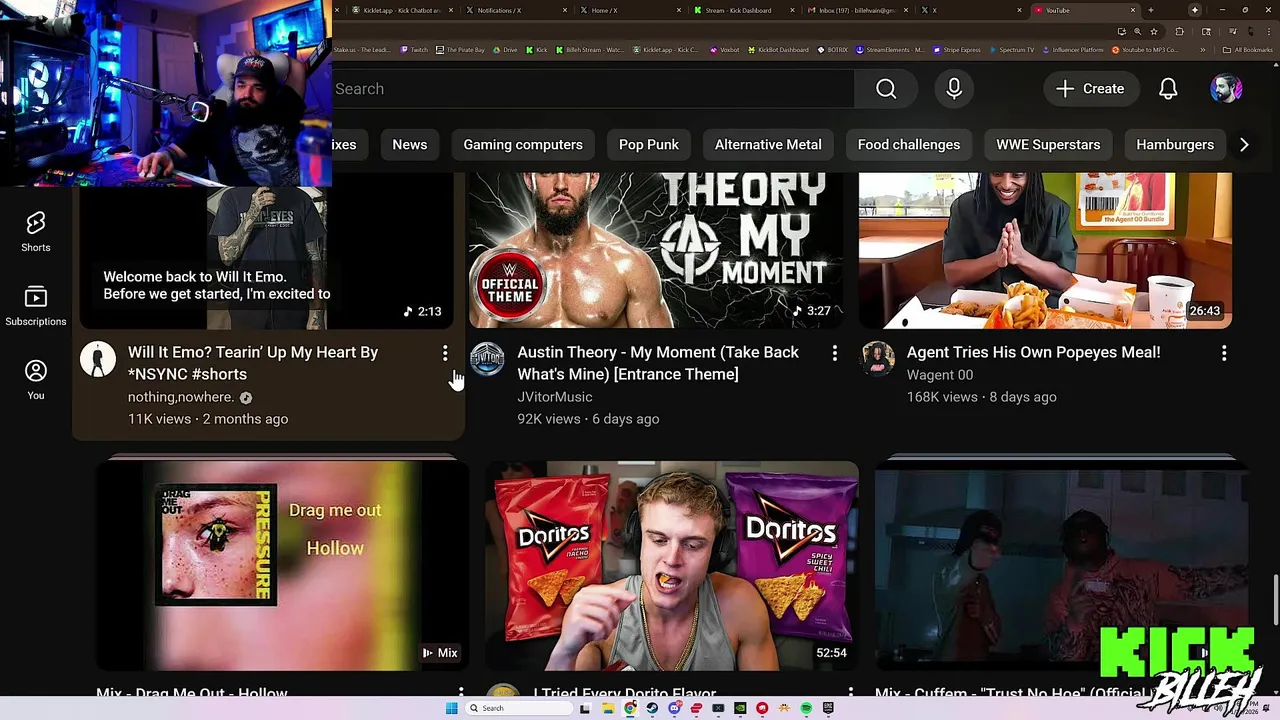Open JVitorMusic channel avatar
The image size is (1280, 720).
[487, 359]
